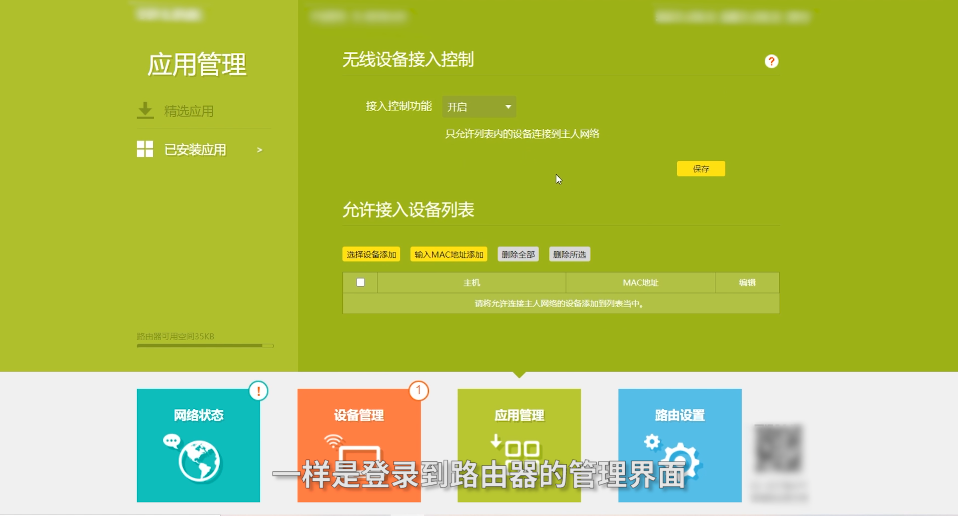958x519 pixels.
Task: Click the download icon beside 精选应用
Action: point(145,111)
